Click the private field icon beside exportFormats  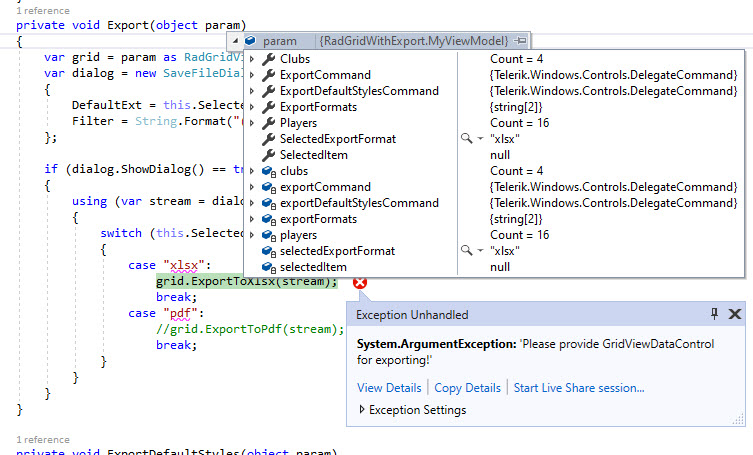coord(269,220)
